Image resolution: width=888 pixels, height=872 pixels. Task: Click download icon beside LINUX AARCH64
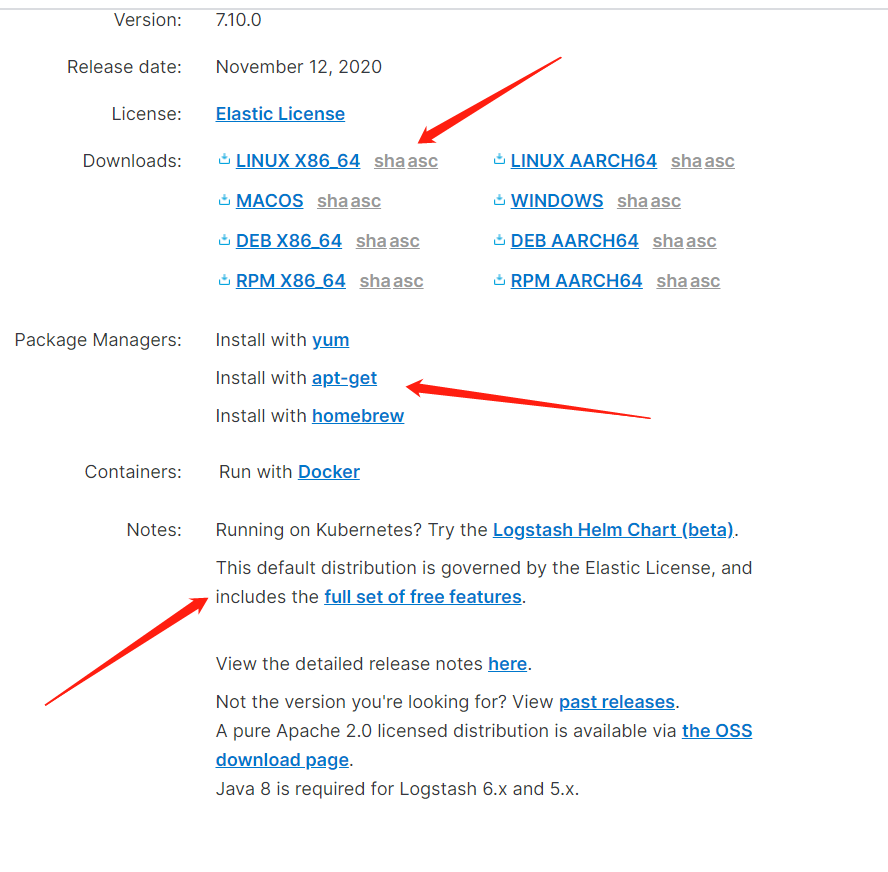coord(499,160)
